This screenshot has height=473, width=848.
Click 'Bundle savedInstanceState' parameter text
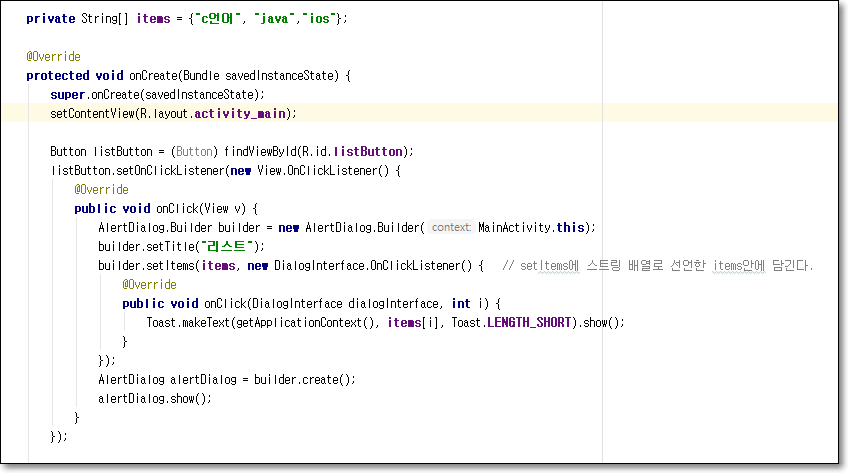tap(261, 76)
